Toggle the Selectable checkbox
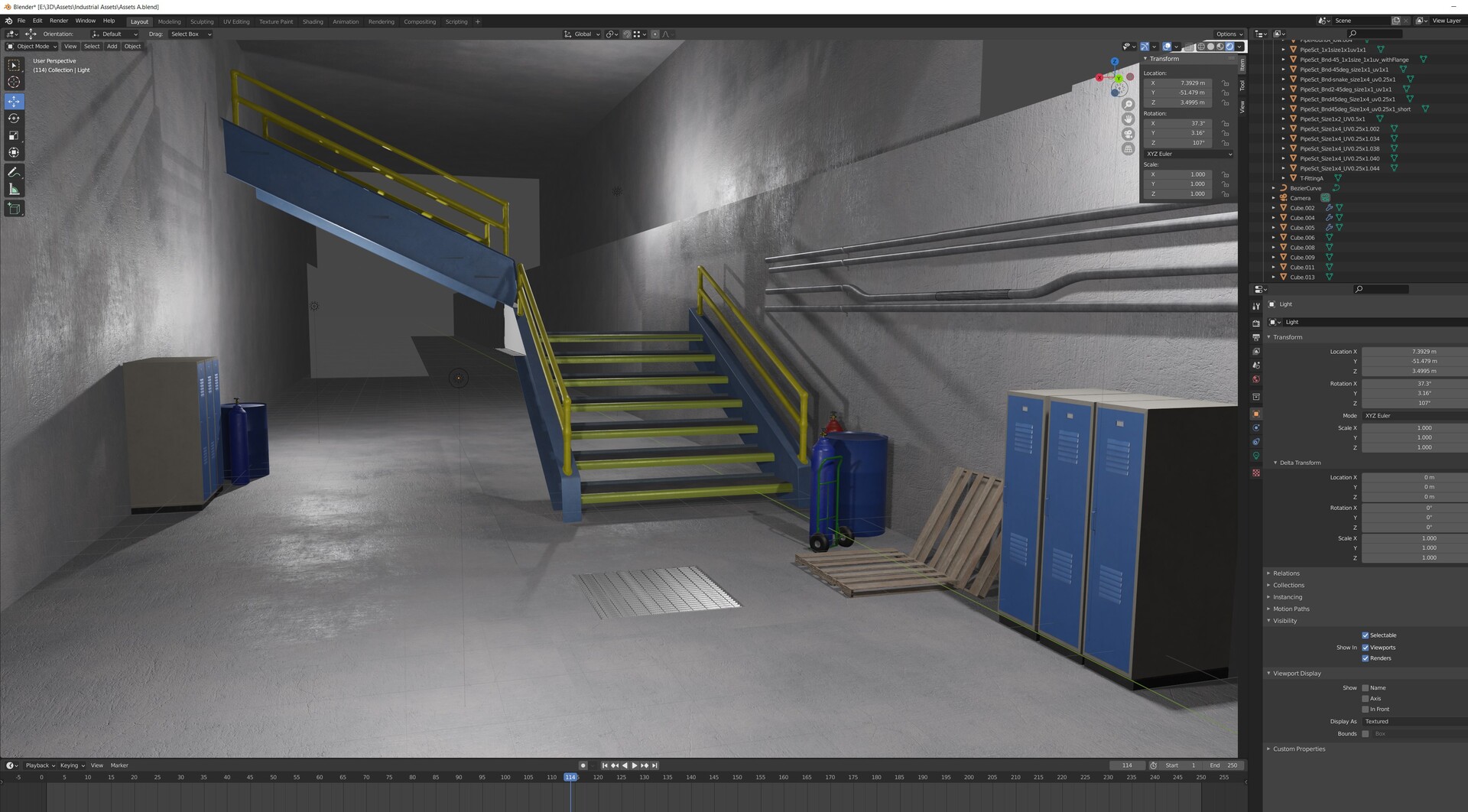 coord(1366,635)
